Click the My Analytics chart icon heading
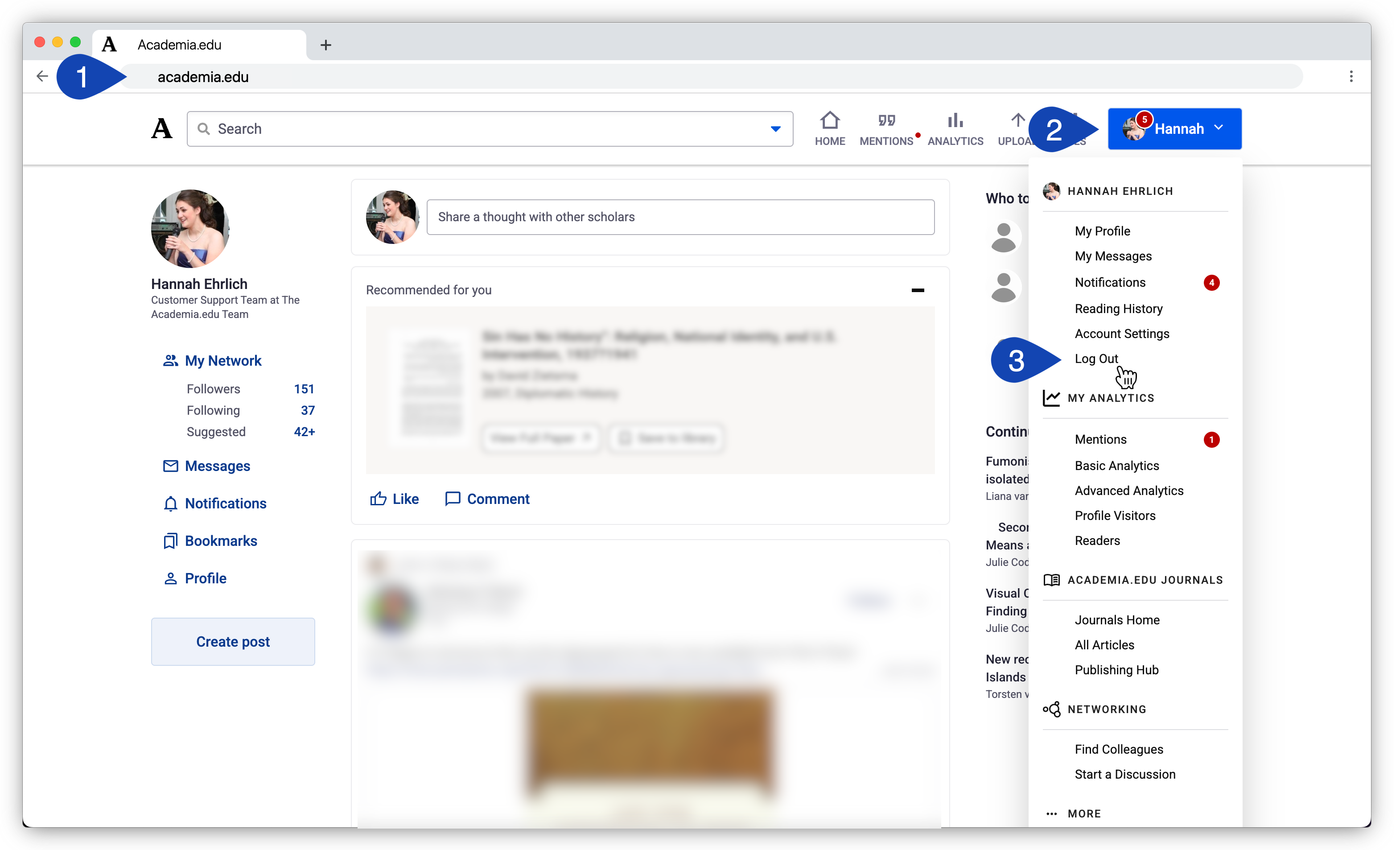This screenshot has width=1400, height=850. 1051,398
